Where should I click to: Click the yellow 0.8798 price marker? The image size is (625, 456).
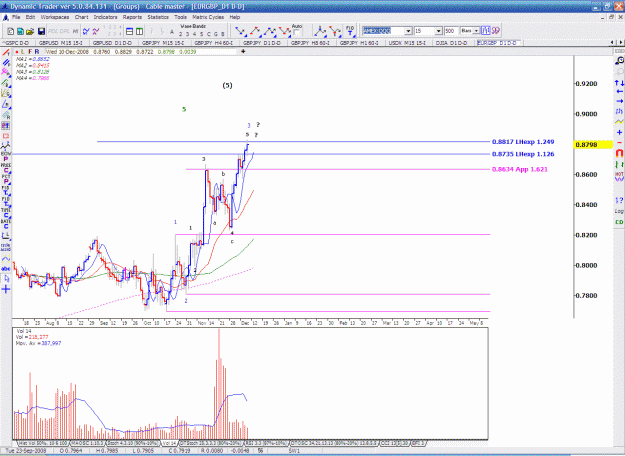click(x=592, y=145)
